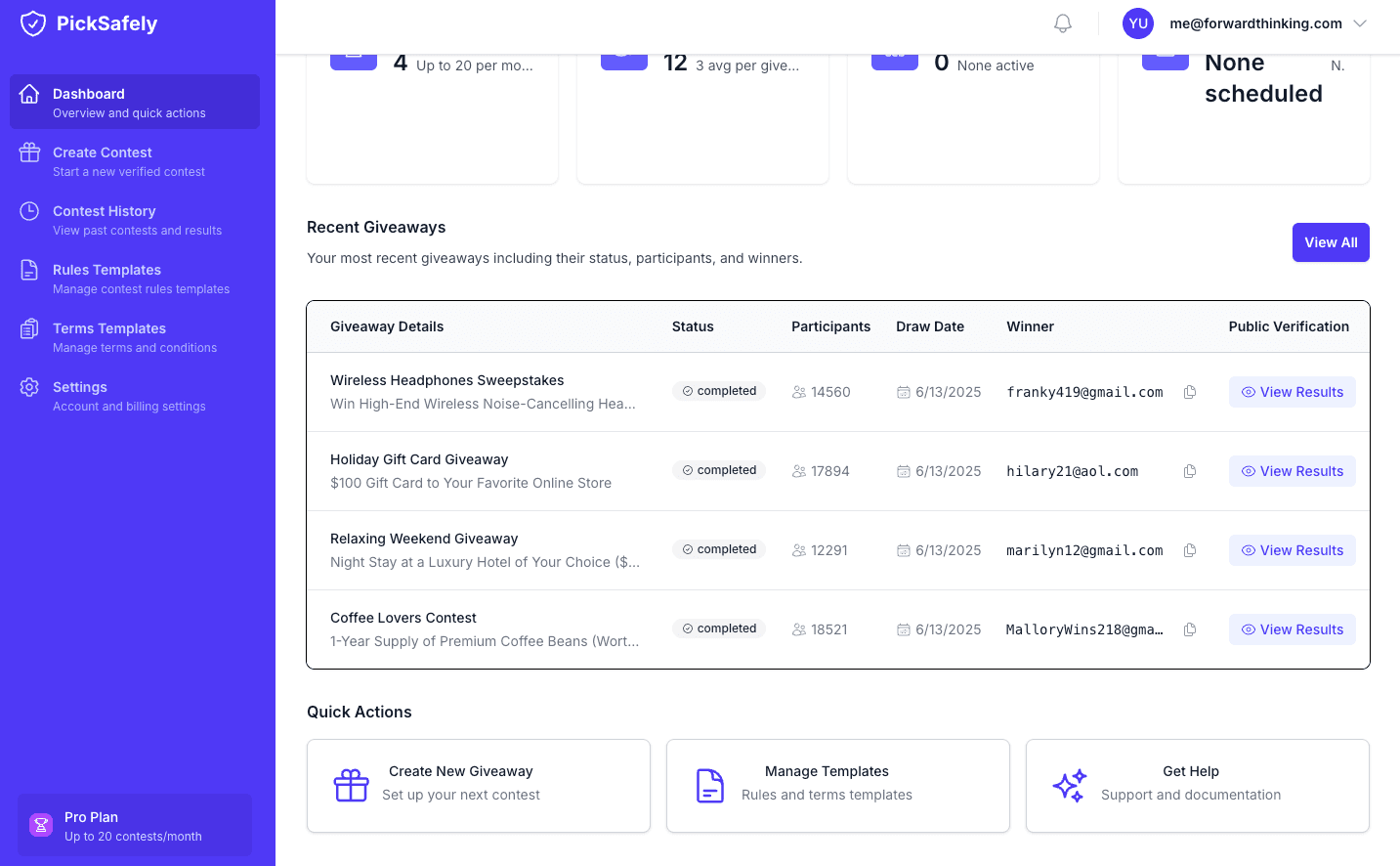View results for Wireless Headphones Sweepstakes
Screen dimensions: 1400x866
pyautogui.click(x=1292, y=392)
